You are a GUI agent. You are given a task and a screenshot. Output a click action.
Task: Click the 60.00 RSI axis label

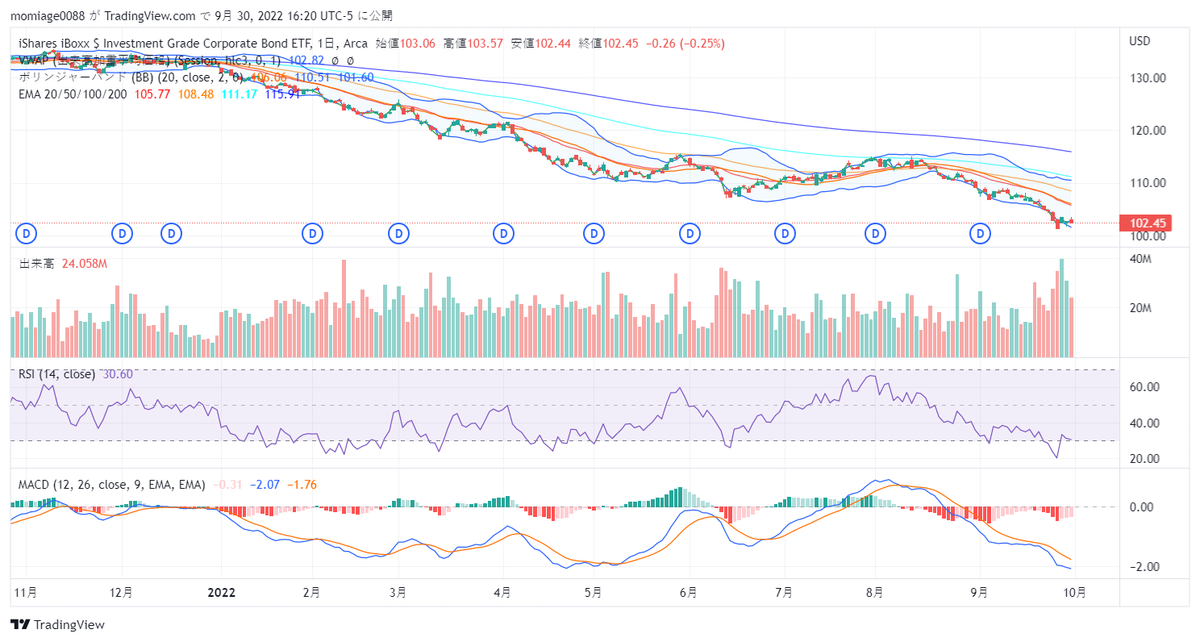1146,387
